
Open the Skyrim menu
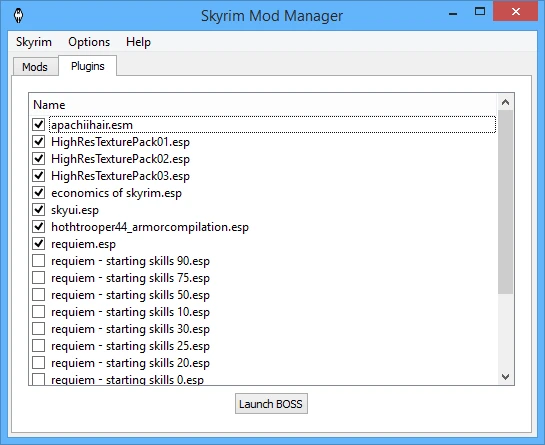click(34, 42)
